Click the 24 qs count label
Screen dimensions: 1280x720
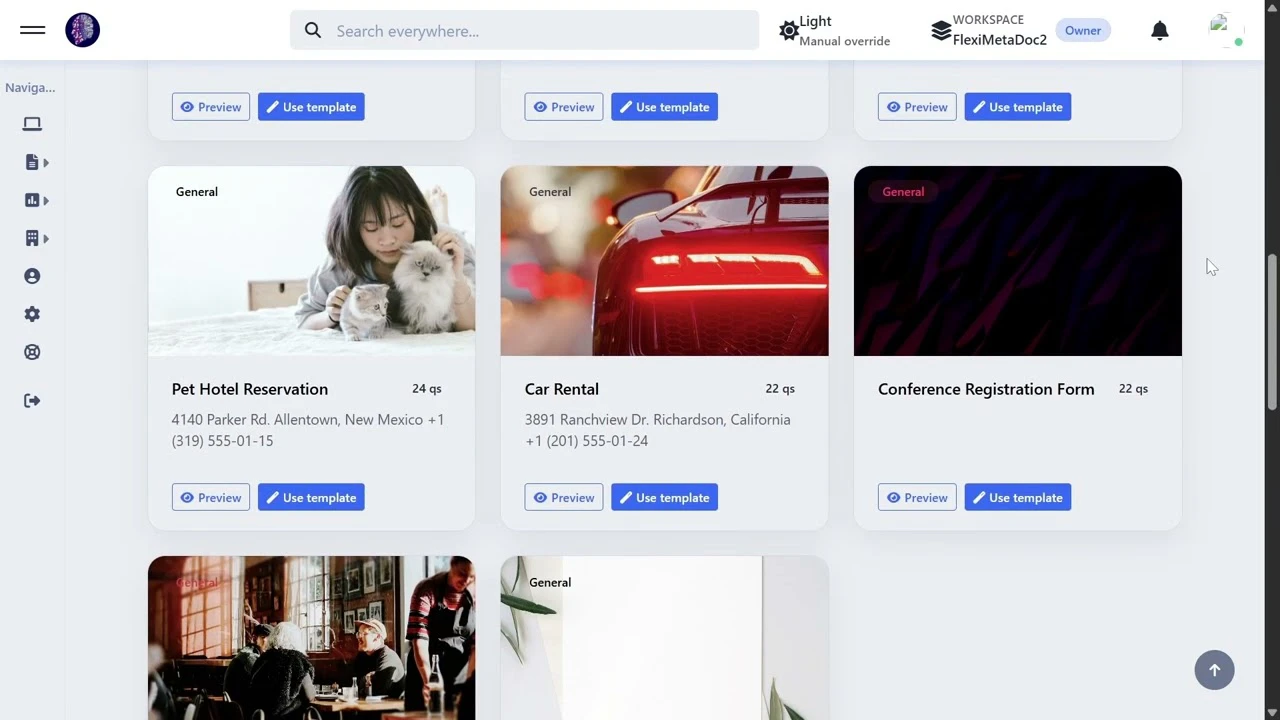427,389
